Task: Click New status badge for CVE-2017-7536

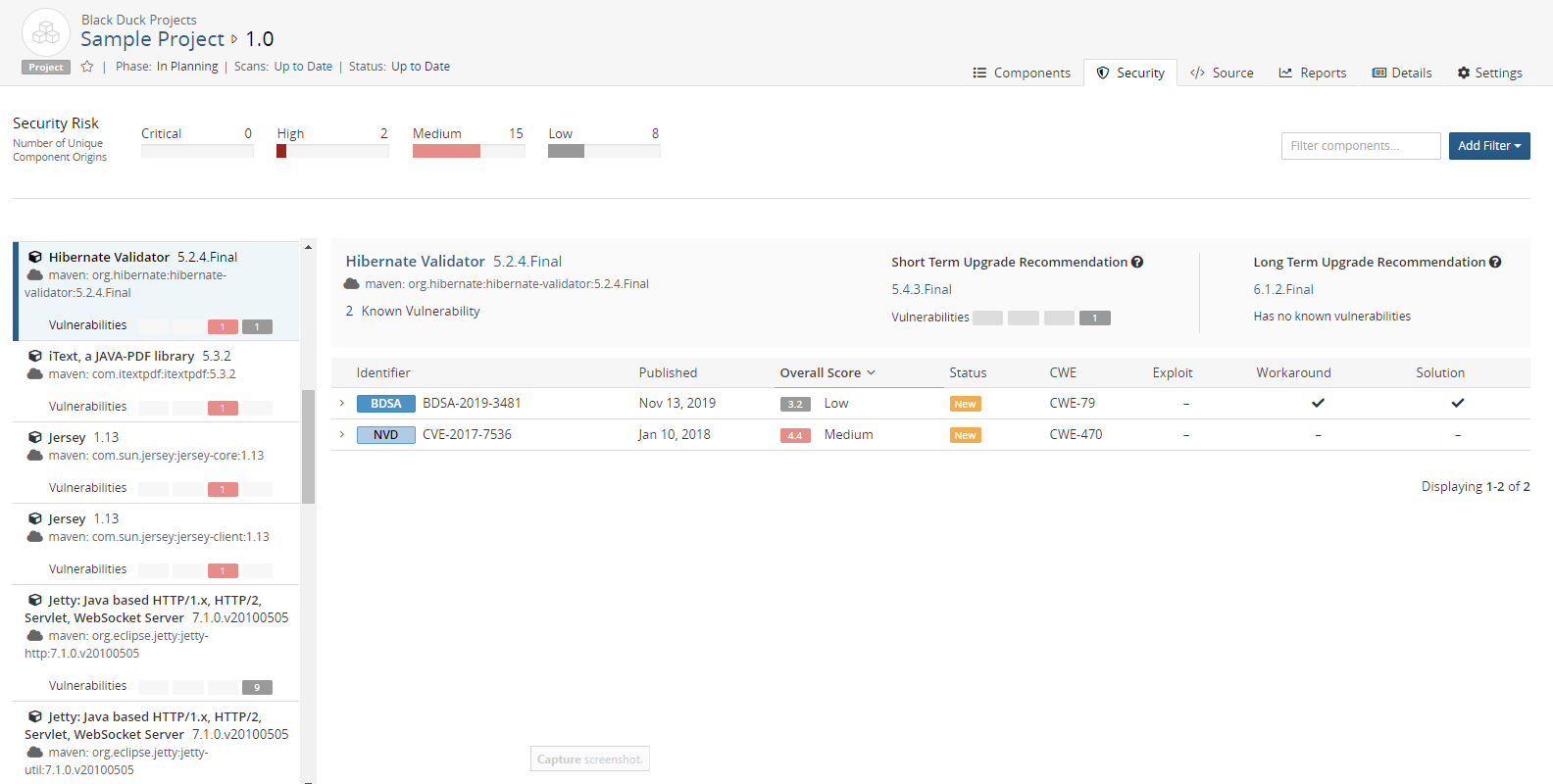Action: (965, 435)
